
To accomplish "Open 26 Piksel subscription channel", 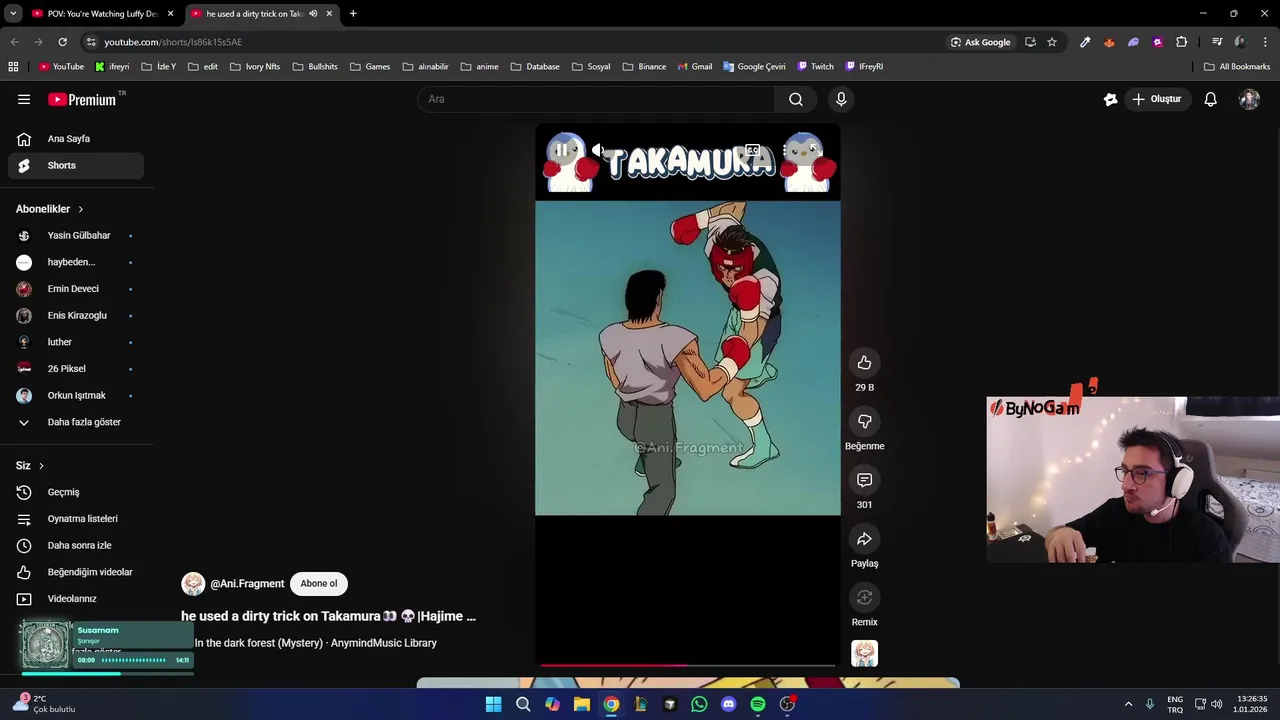I will (76, 368).
